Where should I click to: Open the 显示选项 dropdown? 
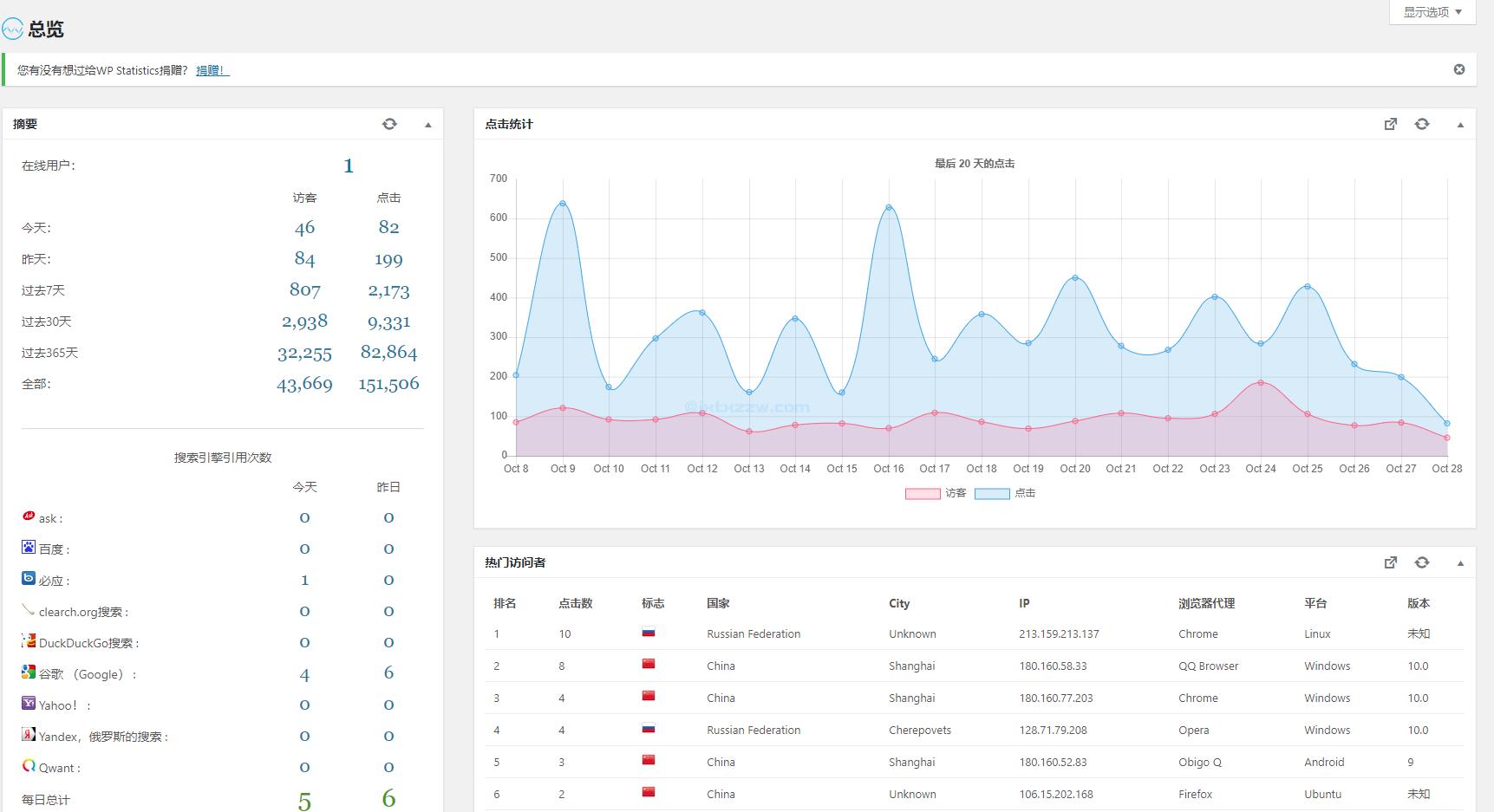point(1432,12)
